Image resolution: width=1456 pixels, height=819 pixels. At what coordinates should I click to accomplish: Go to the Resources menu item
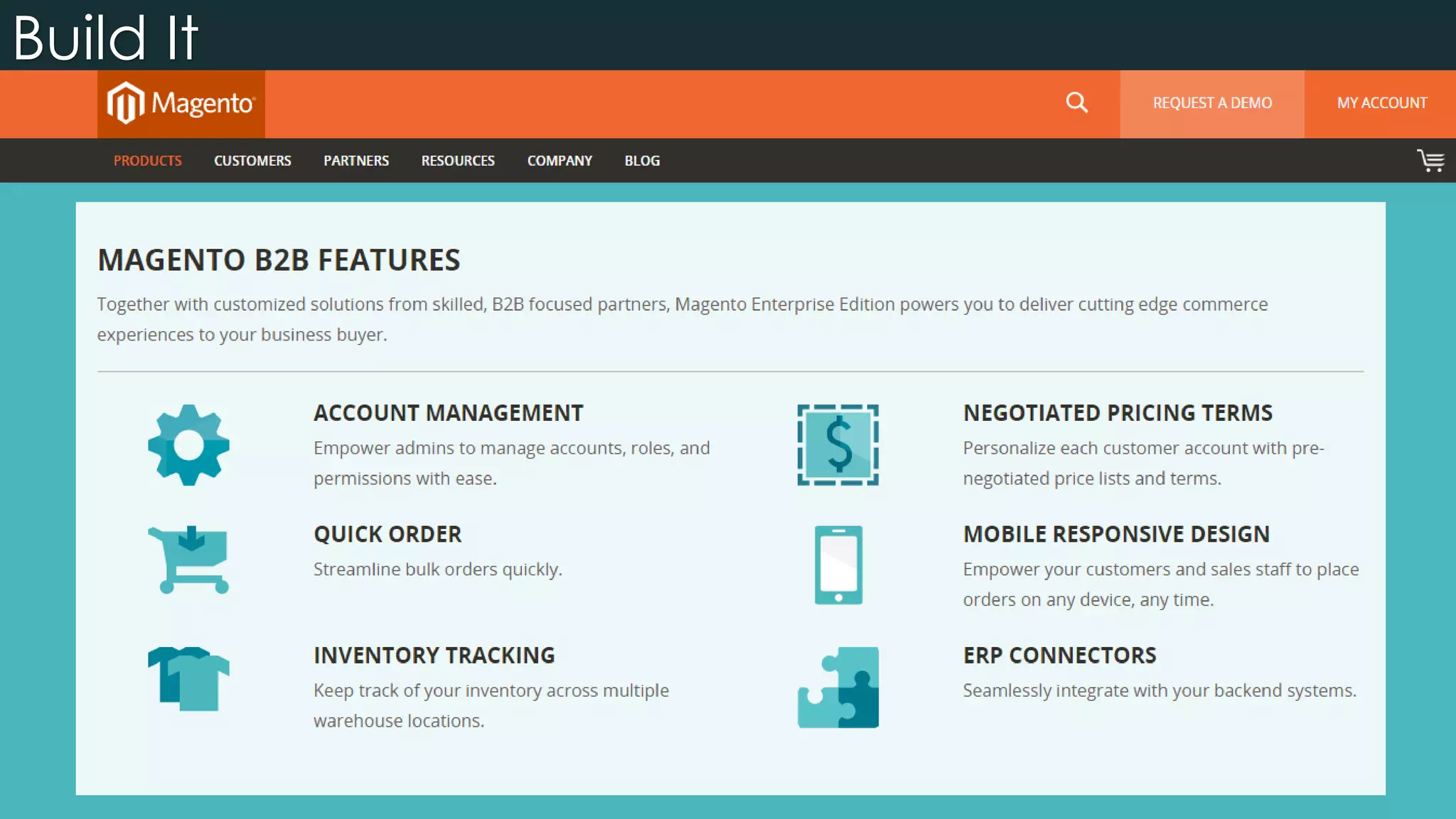coord(458,161)
